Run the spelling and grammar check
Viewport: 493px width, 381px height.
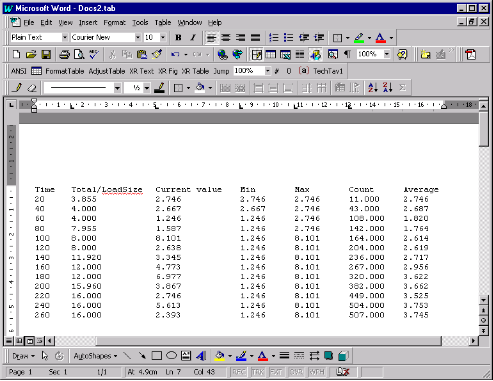point(94,54)
